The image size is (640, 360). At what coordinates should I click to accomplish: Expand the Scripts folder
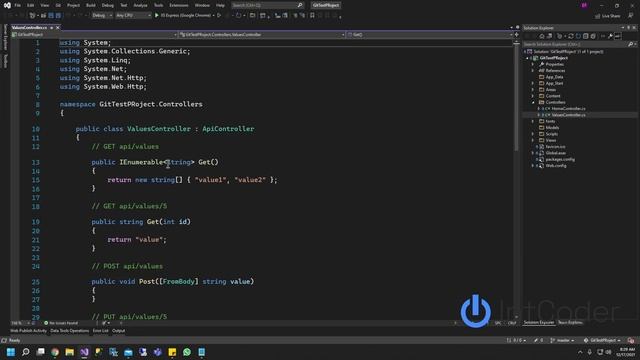point(533,134)
